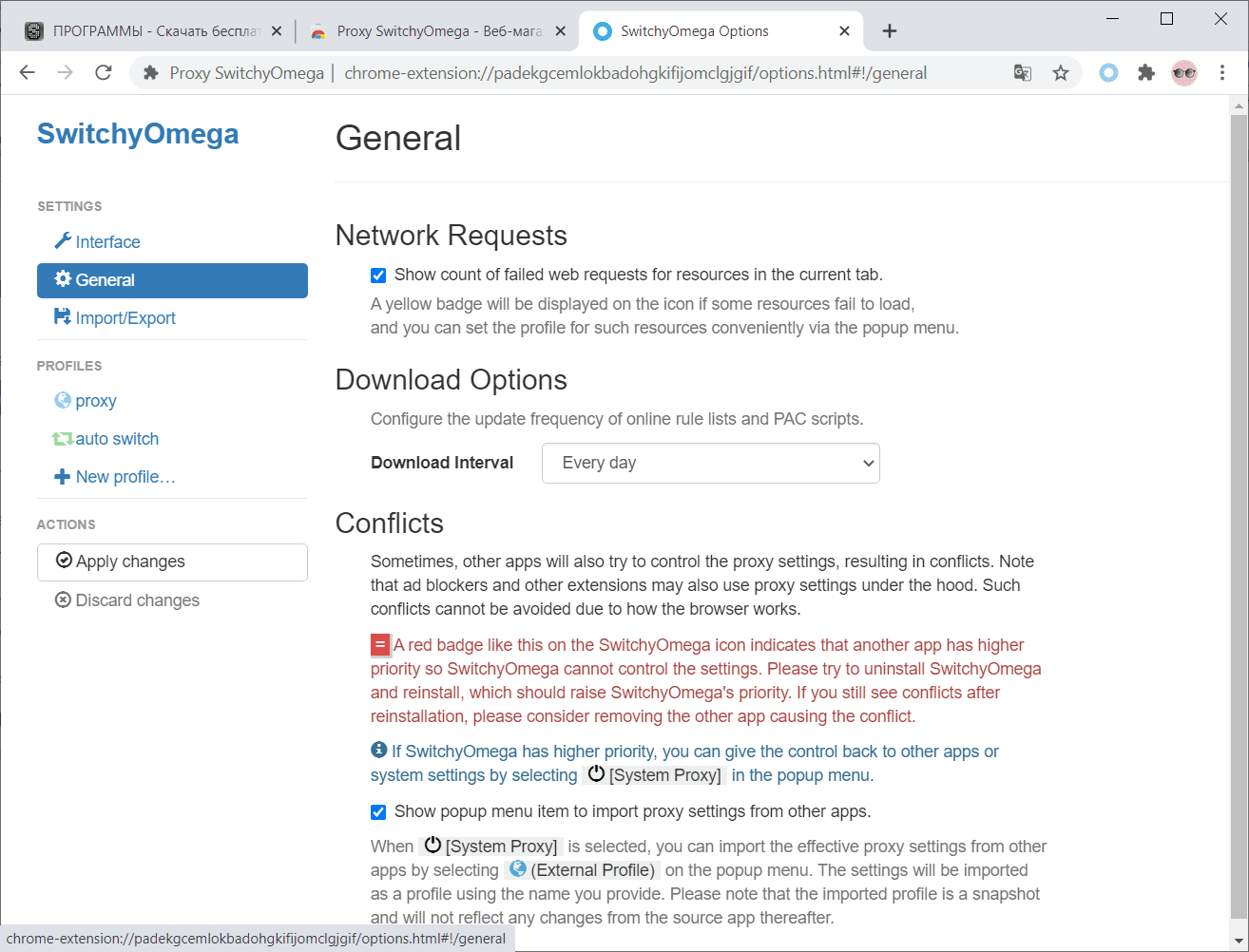The width and height of the screenshot is (1249, 952).
Task: Open the Download Interval dropdown
Action: (x=711, y=463)
